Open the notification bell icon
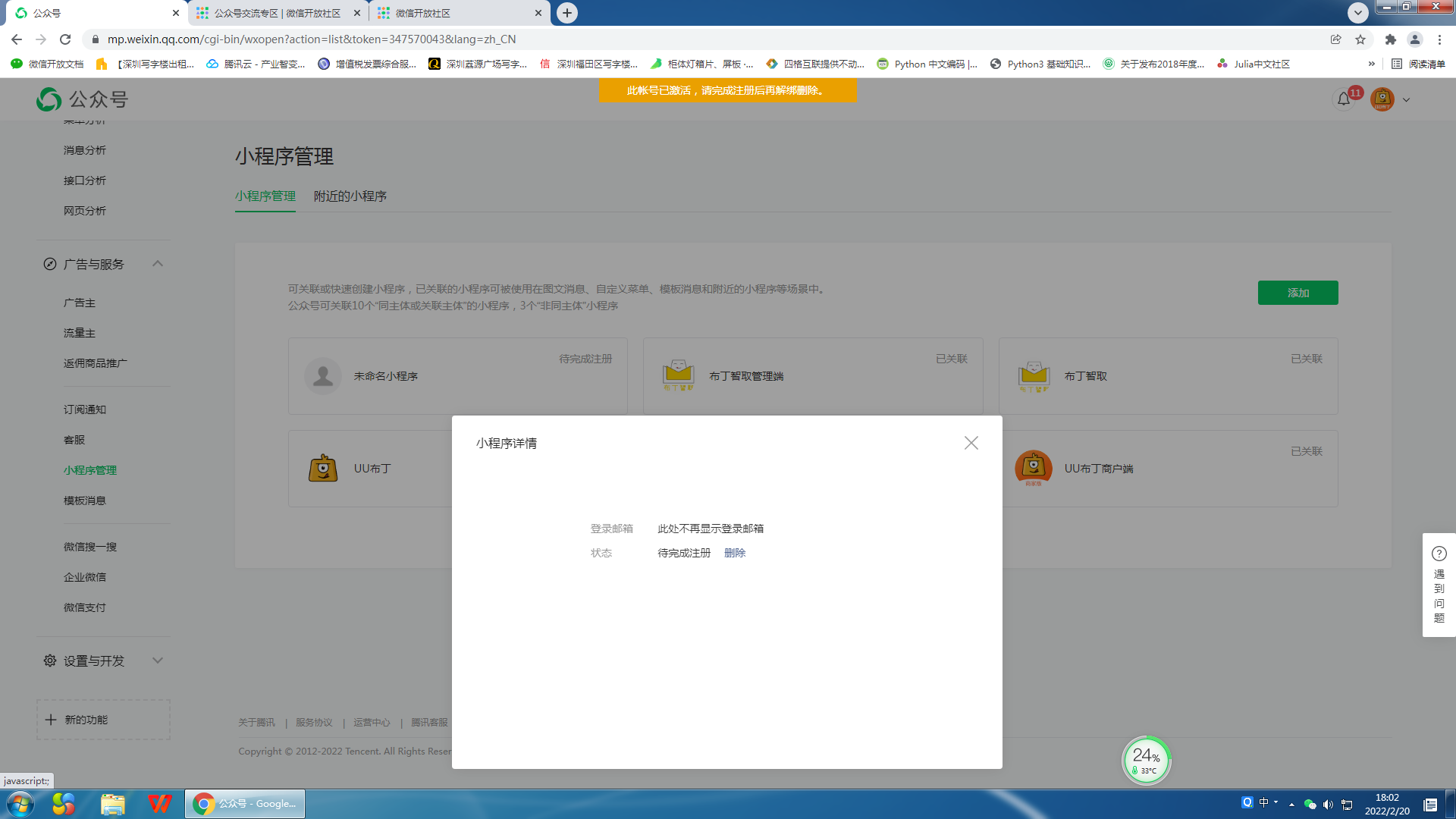 click(x=1343, y=99)
